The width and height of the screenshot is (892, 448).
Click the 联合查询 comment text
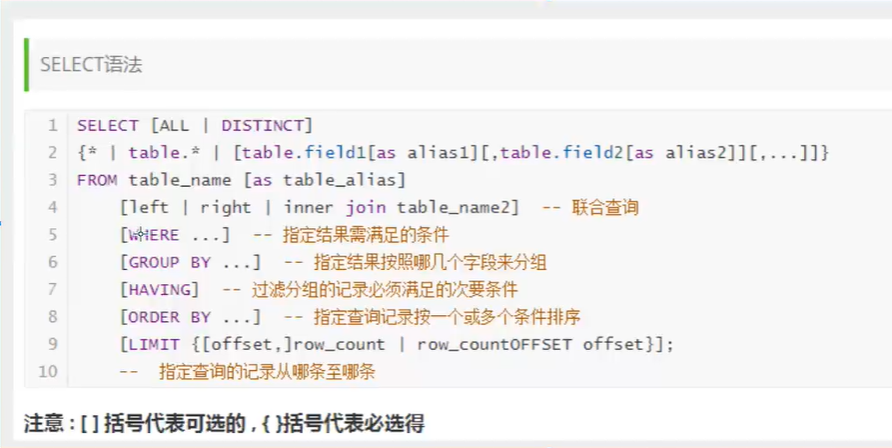[x=605, y=208]
